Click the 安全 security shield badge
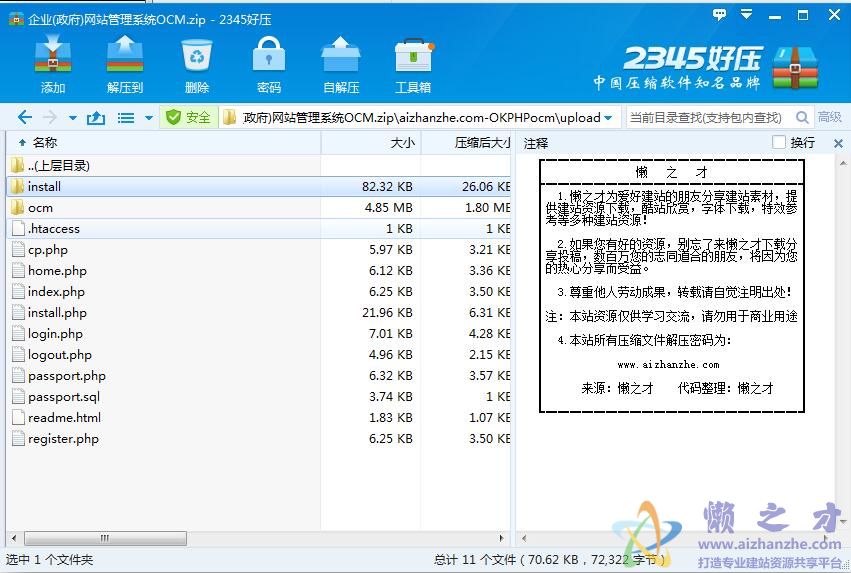This screenshot has height=573, width=851. (x=188, y=117)
